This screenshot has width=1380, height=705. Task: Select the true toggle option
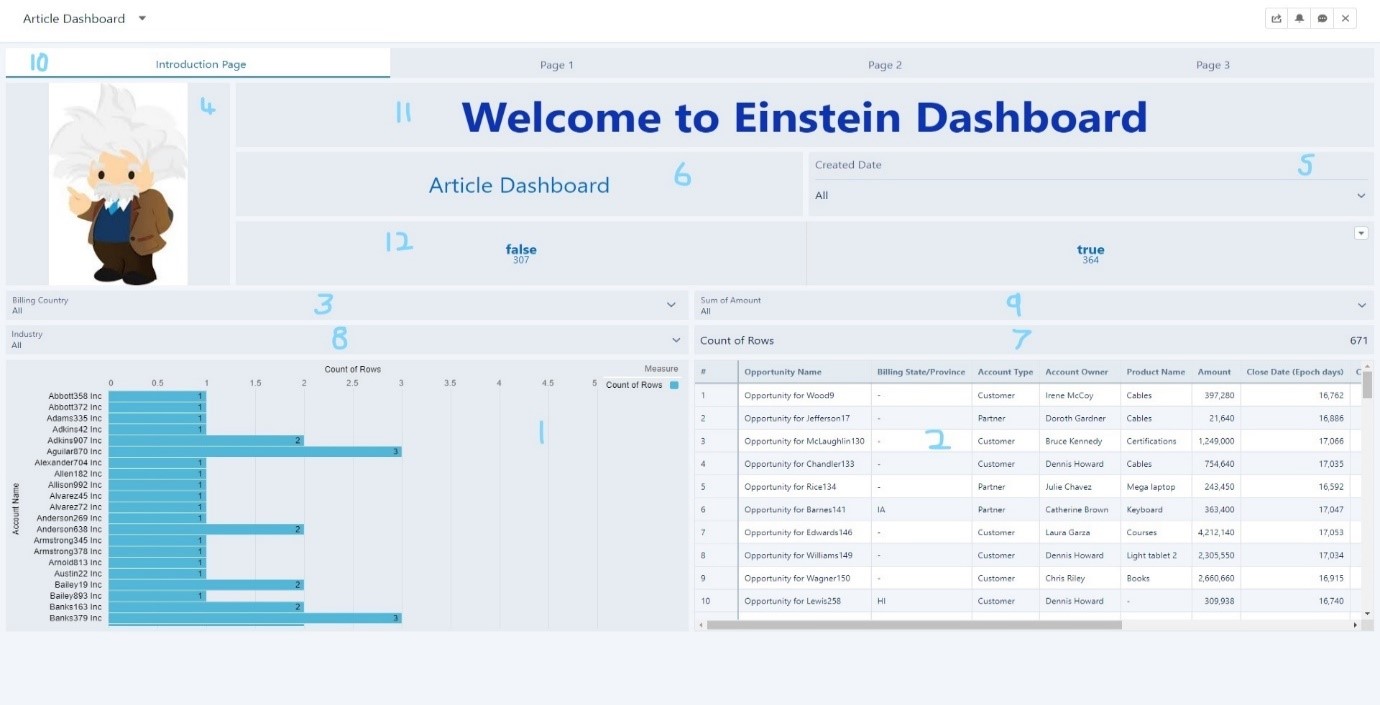point(1090,254)
